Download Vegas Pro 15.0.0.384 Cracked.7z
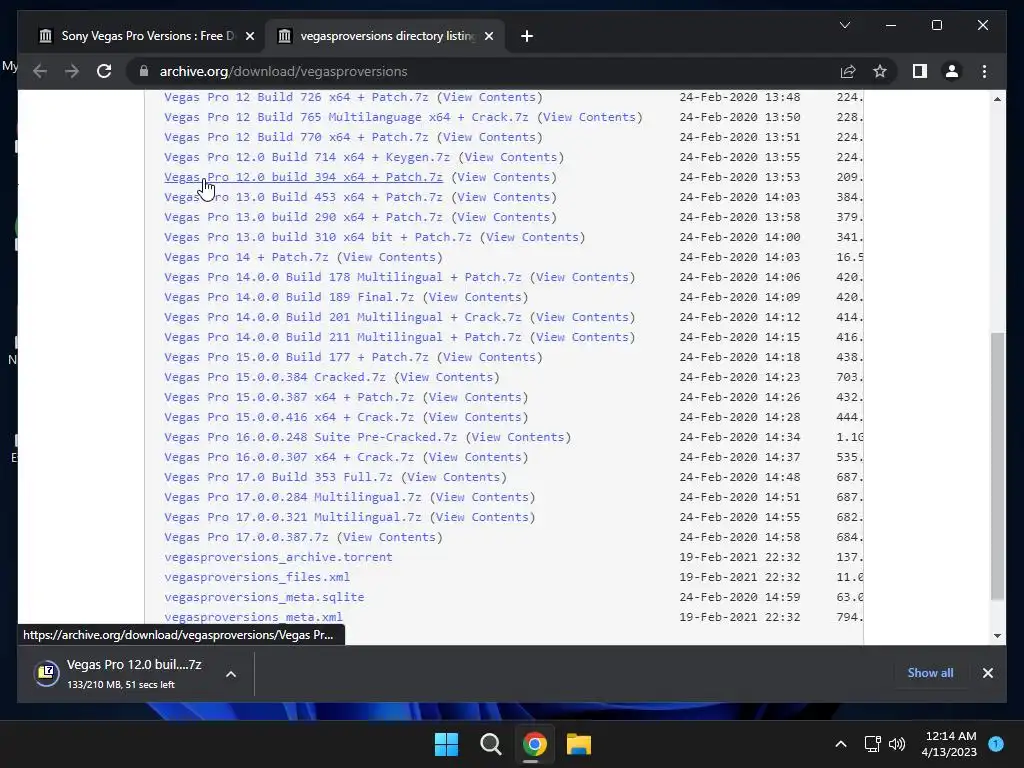 [275, 377]
